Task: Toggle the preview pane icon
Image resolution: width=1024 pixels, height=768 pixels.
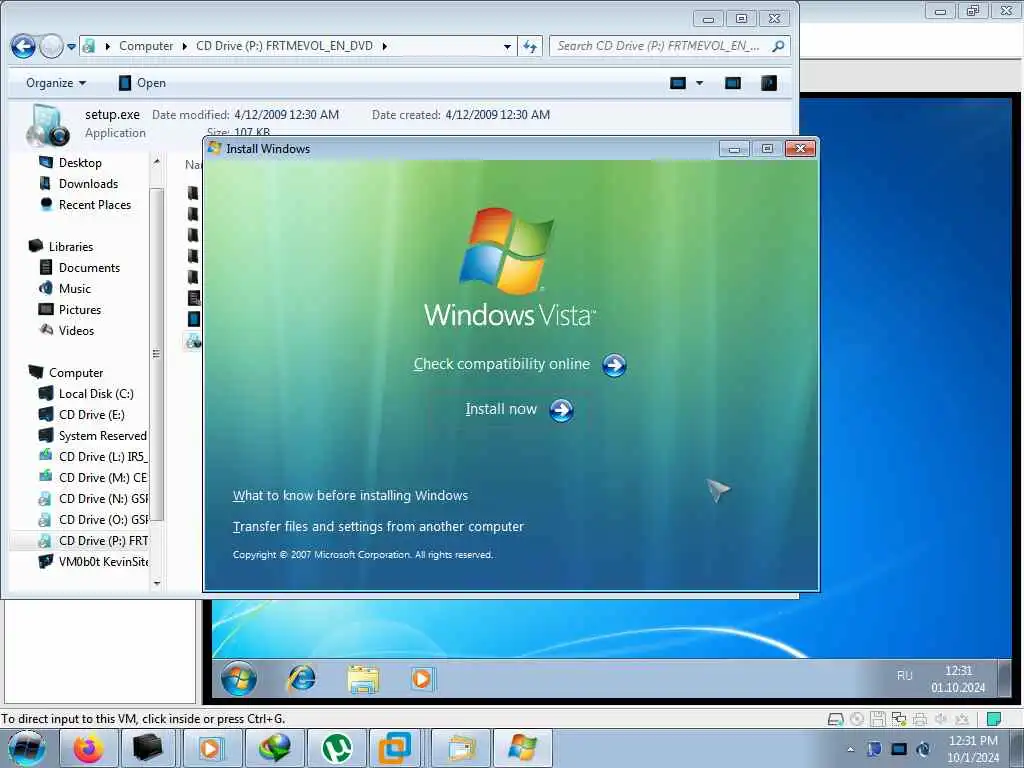Action: [733, 83]
